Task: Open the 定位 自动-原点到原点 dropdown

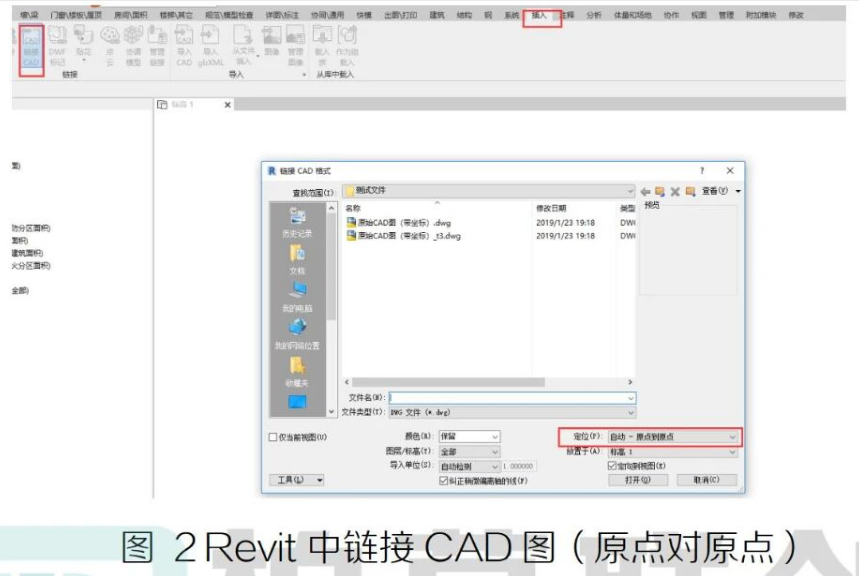Action: point(673,437)
